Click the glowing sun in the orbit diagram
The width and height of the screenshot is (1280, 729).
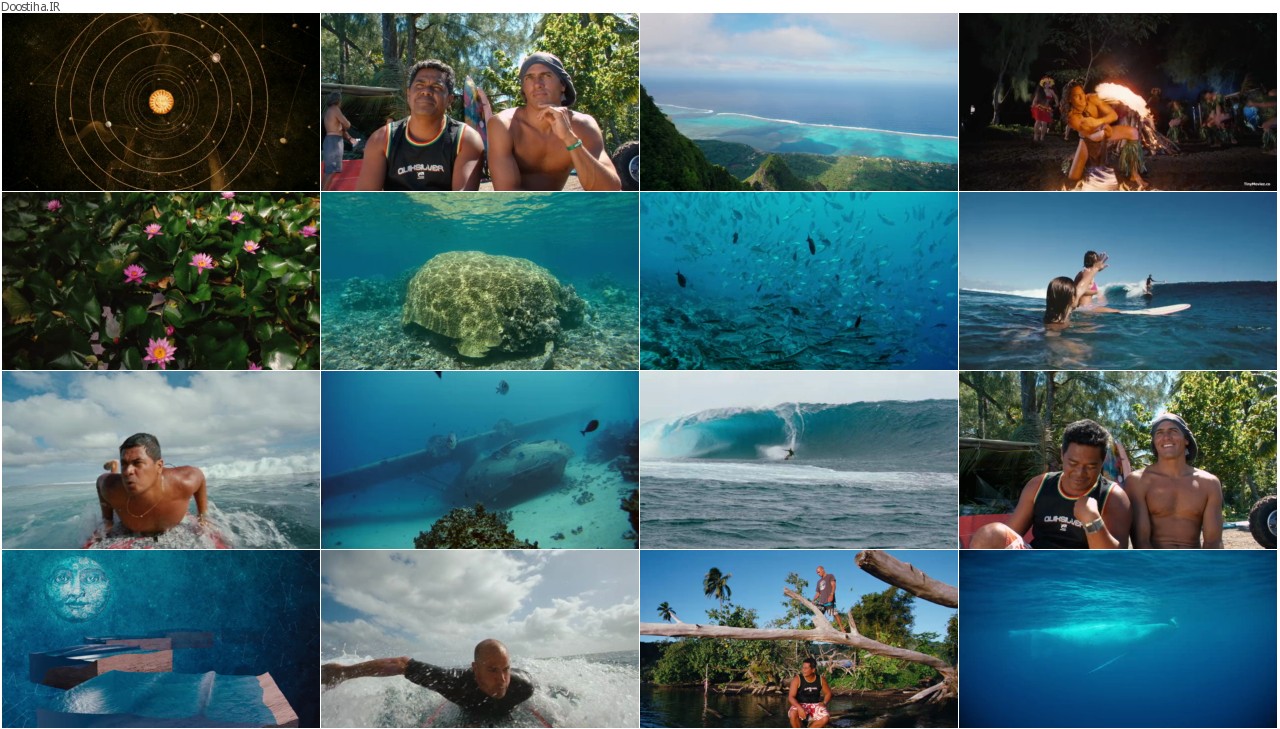click(x=161, y=101)
